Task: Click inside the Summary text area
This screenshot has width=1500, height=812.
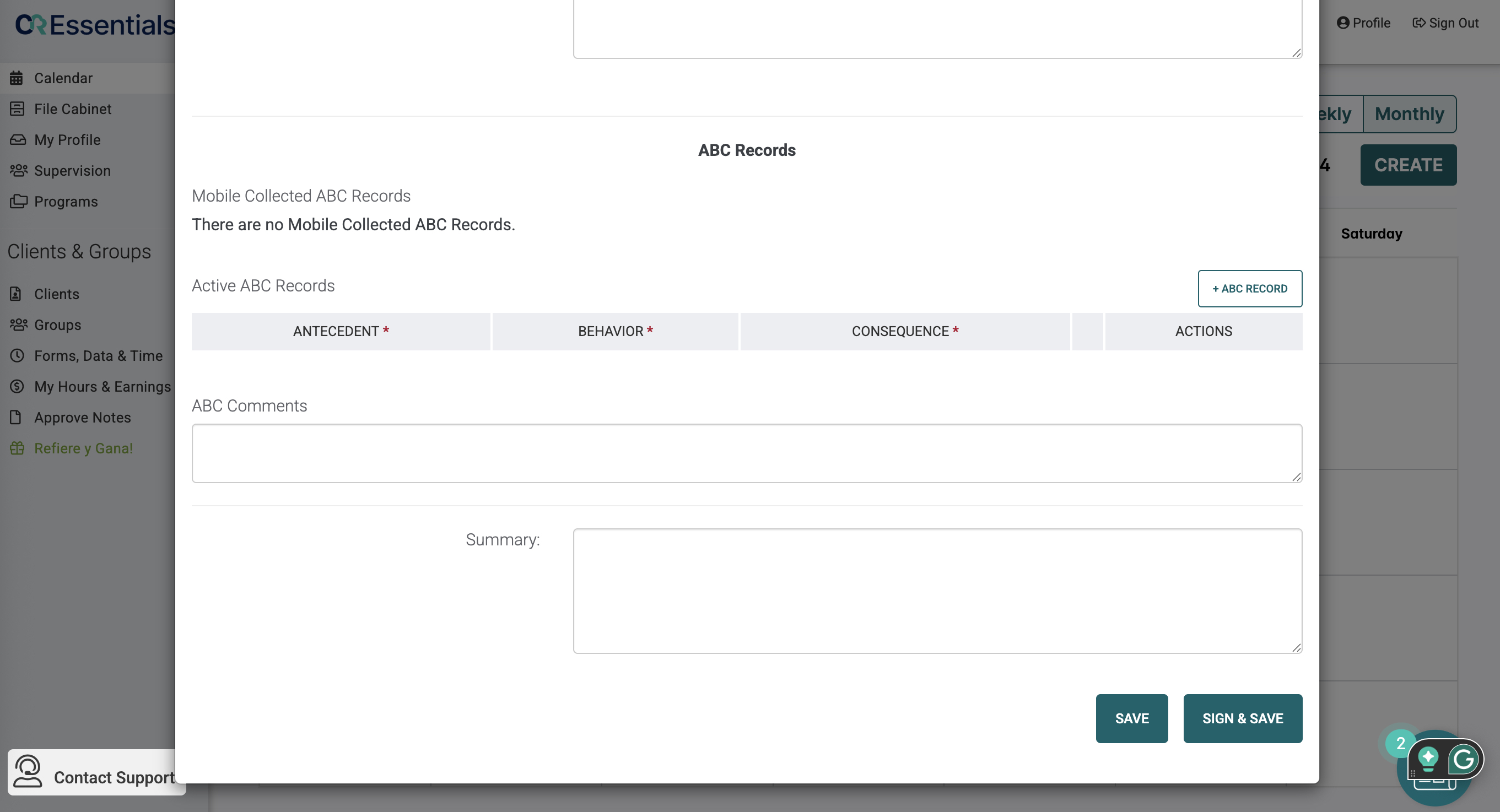Action: [x=937, y=591]
